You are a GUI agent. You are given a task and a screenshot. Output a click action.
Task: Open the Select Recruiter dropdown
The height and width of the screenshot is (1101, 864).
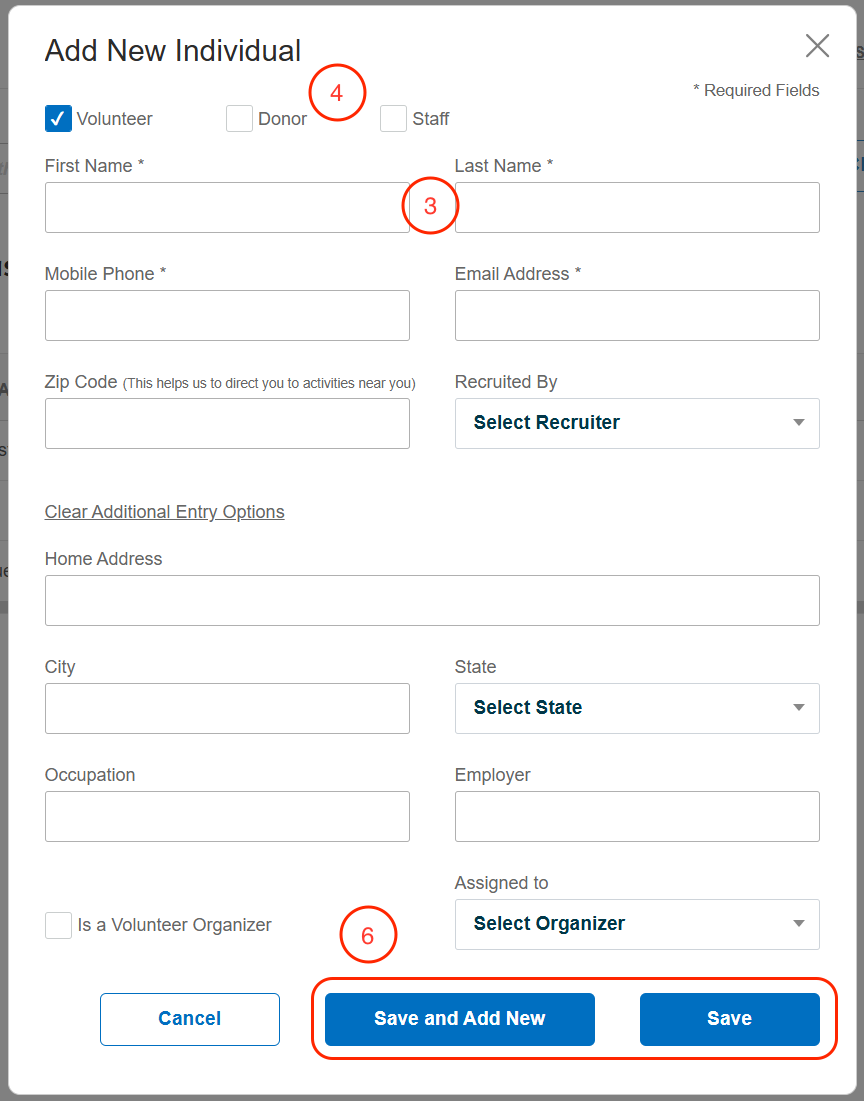pyautogui.click(x=637, y=423)
